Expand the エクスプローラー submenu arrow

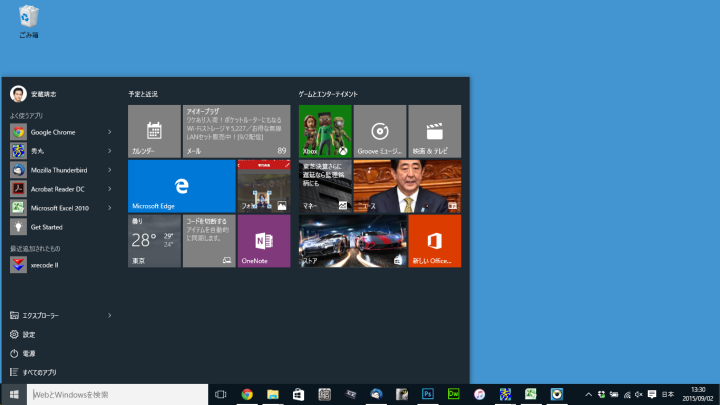[109, 315]
